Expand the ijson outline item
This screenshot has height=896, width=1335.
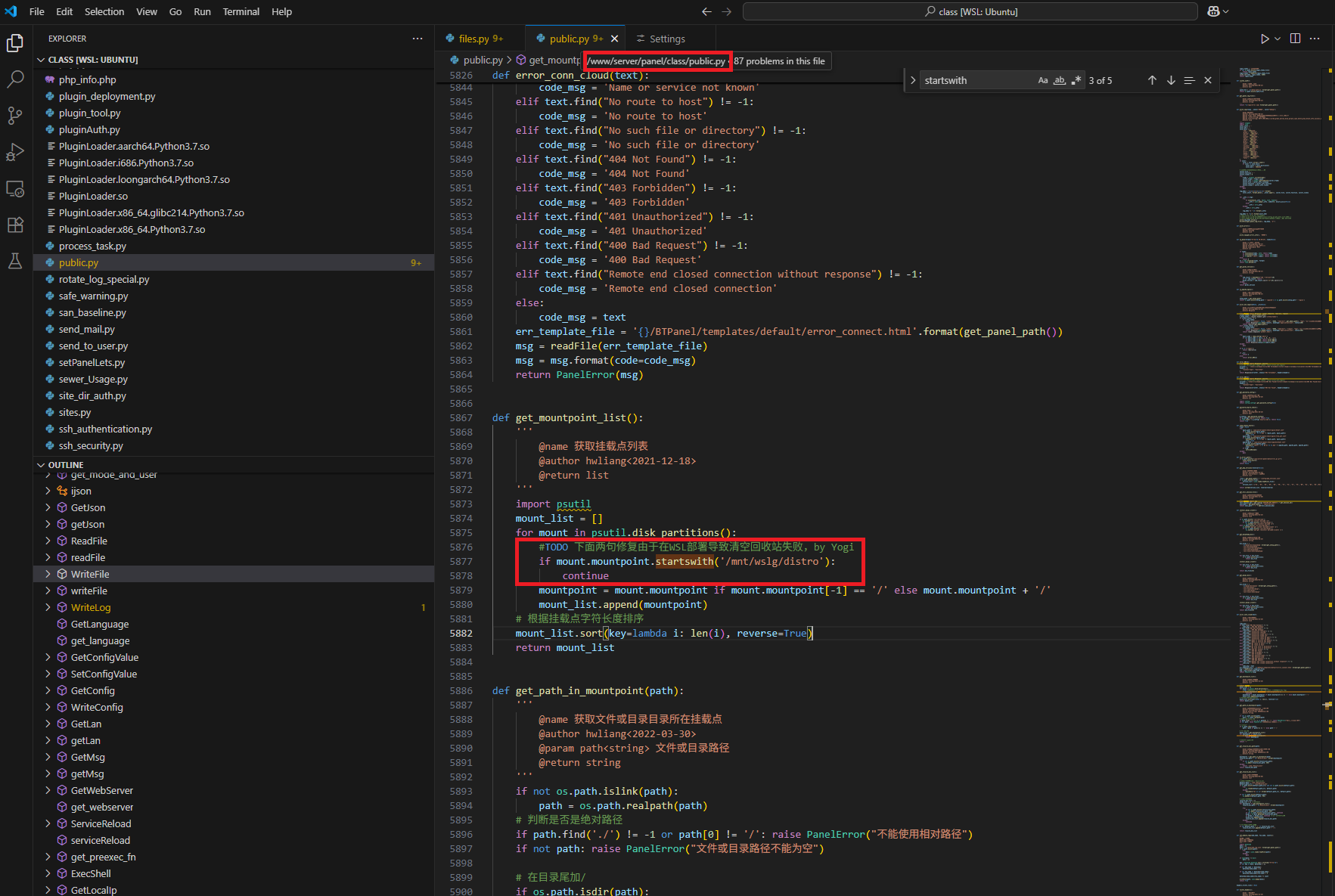(x=48, y=491)
